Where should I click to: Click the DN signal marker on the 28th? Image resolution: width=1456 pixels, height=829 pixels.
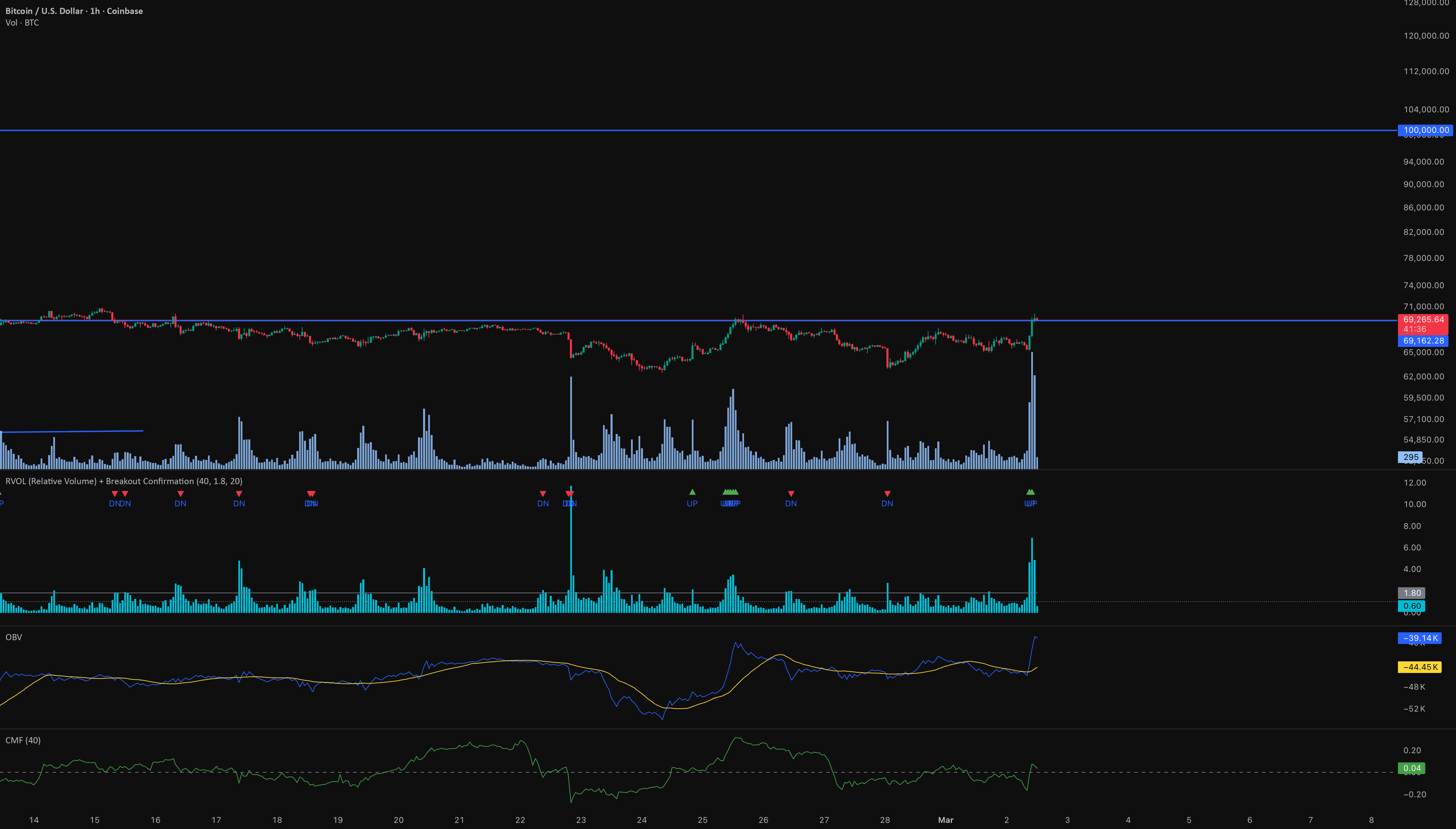pos(887,499)
